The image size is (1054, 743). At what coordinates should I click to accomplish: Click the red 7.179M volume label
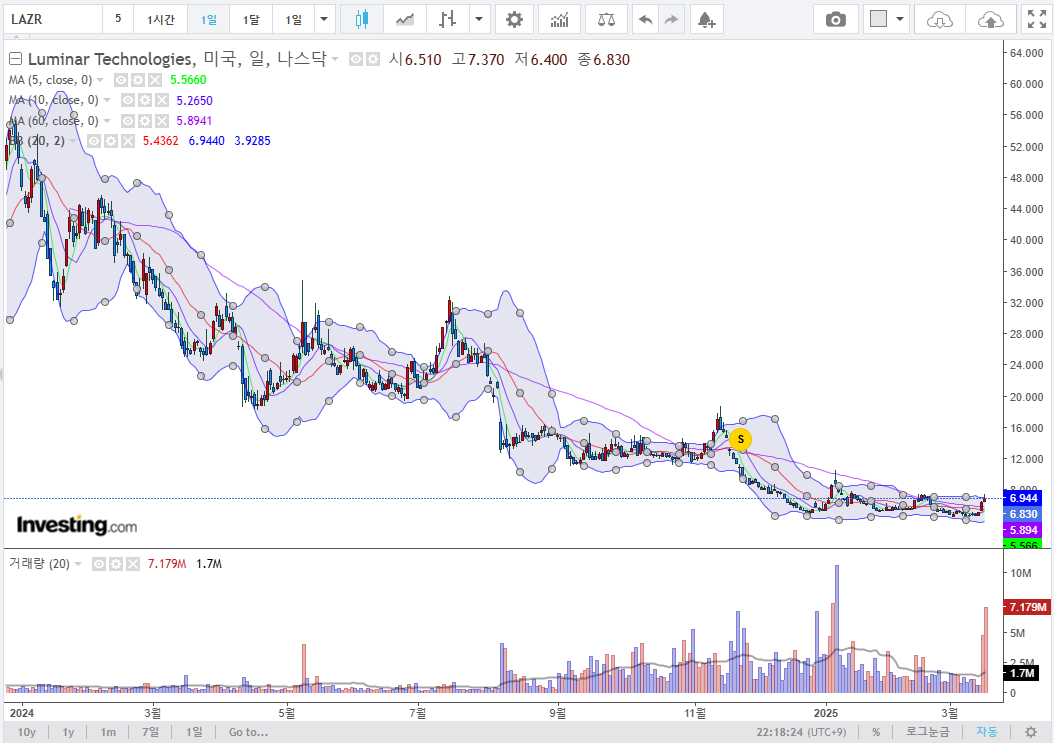1027,607
